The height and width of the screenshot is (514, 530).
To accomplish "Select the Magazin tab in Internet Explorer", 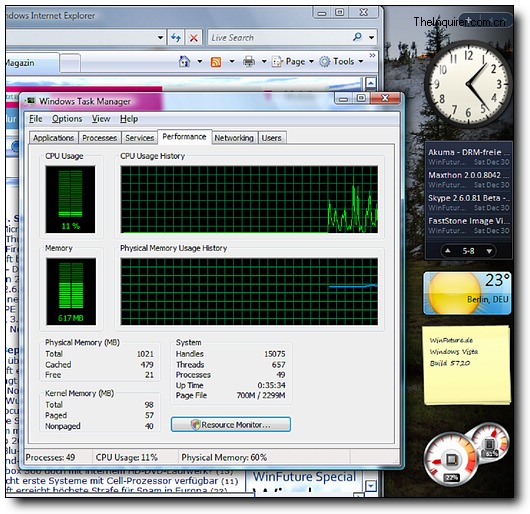I will pyautogui.click(x=32, y=63).
